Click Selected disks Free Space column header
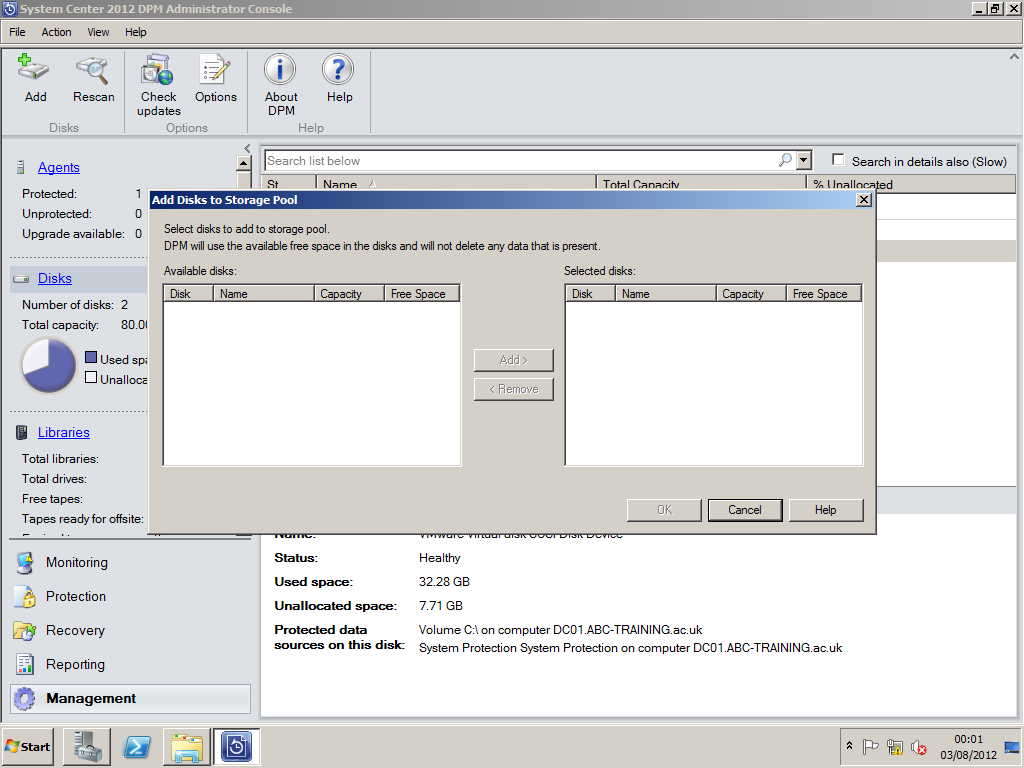 [x=824, y=294]
